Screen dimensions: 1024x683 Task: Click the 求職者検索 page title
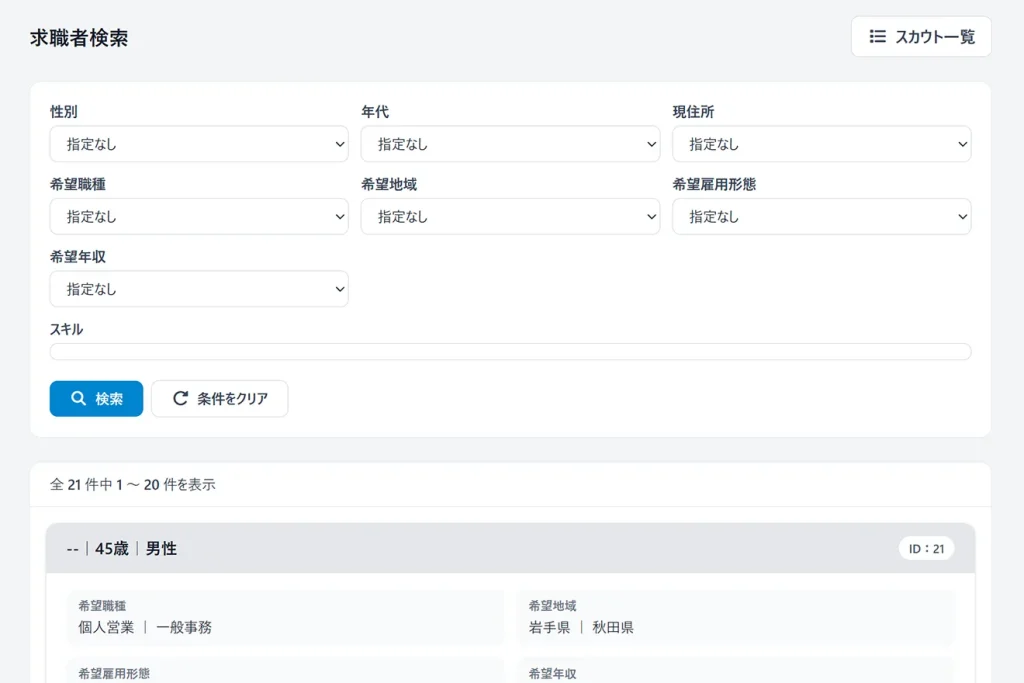tap(79, 38)
